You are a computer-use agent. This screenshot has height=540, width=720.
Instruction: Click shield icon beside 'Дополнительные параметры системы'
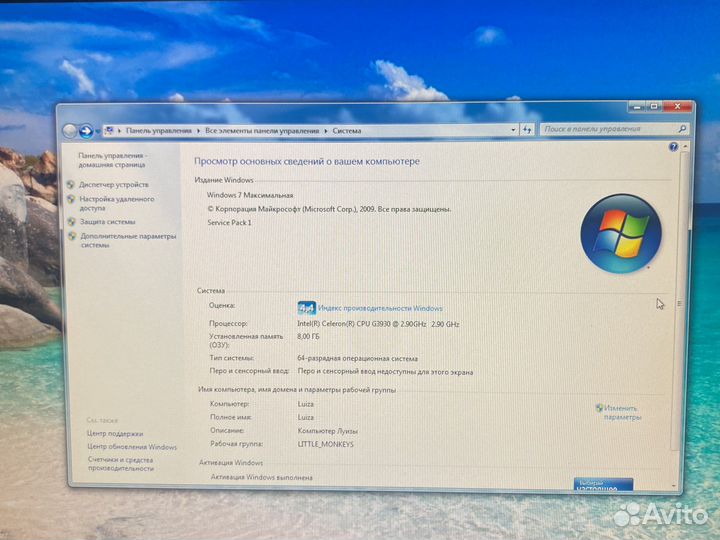tap(72, 236)
